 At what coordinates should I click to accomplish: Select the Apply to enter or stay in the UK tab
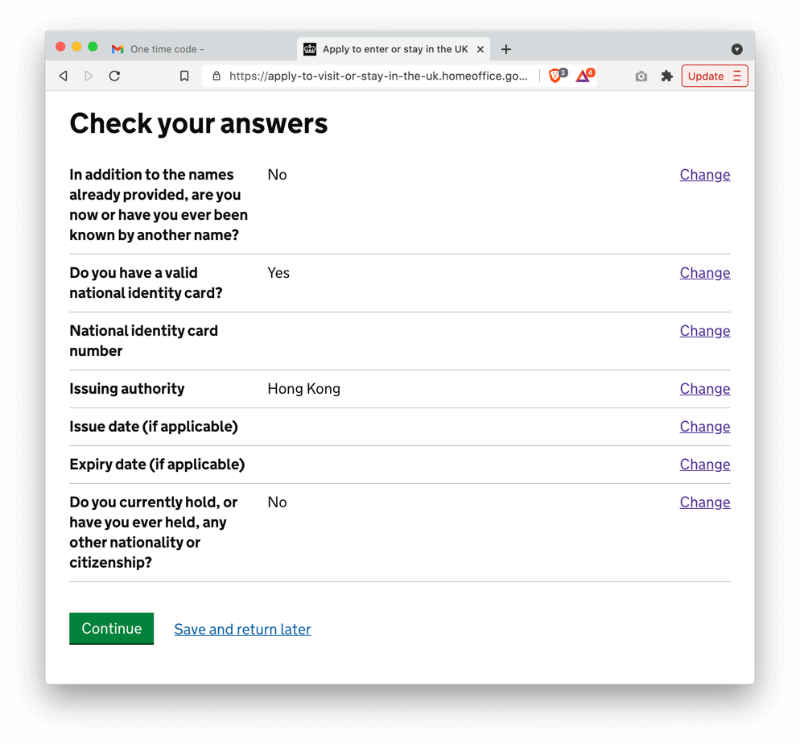(394, 49)
